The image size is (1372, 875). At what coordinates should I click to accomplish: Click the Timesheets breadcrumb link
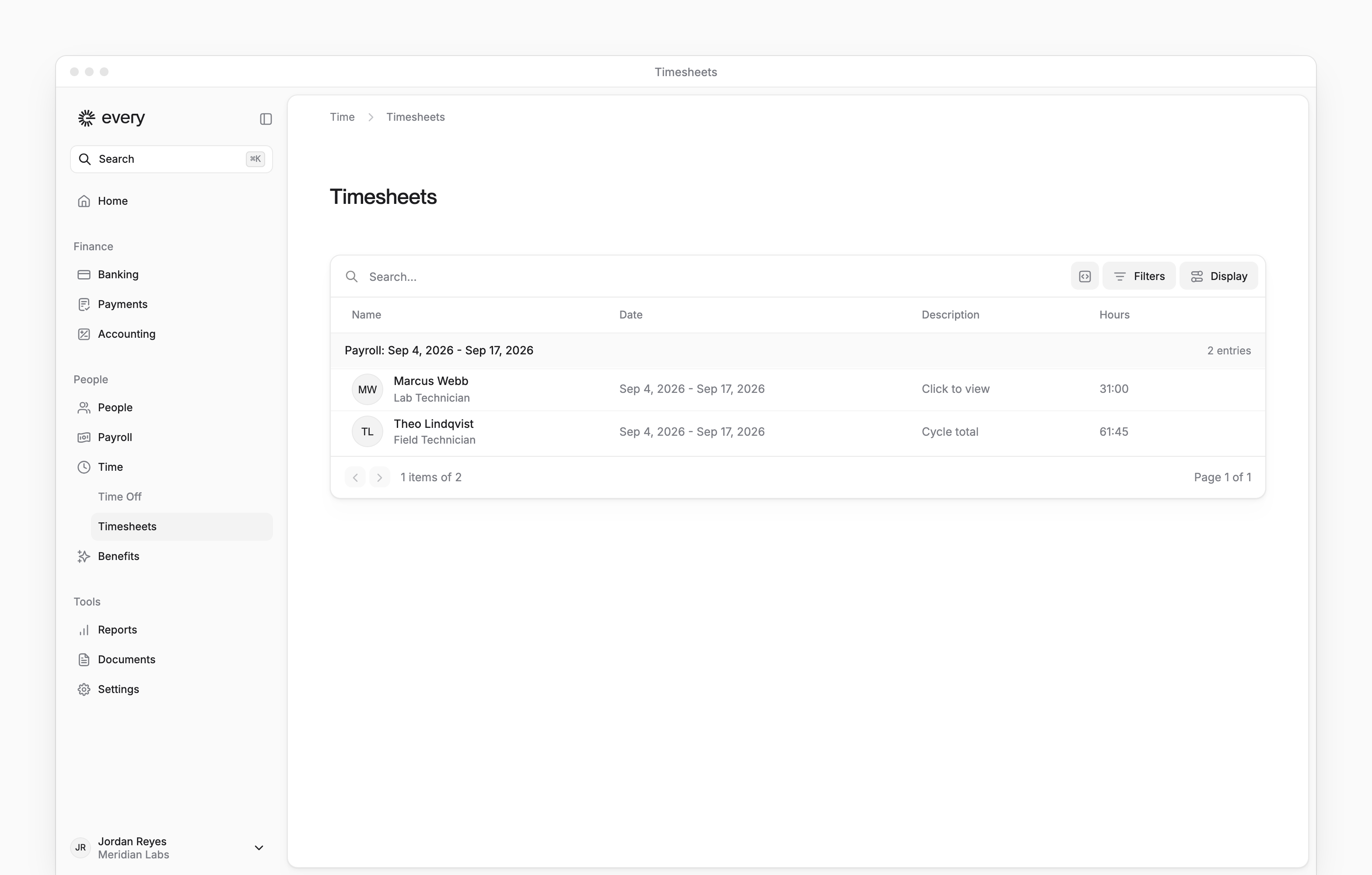(415, 117)
